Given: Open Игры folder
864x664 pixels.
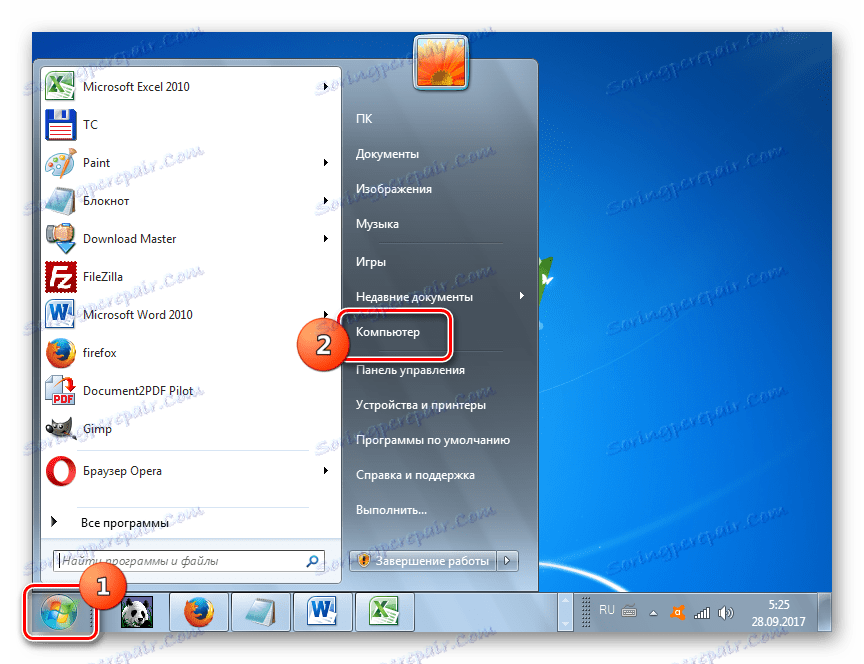Looking at the screenshot, I should pos(370,262).
